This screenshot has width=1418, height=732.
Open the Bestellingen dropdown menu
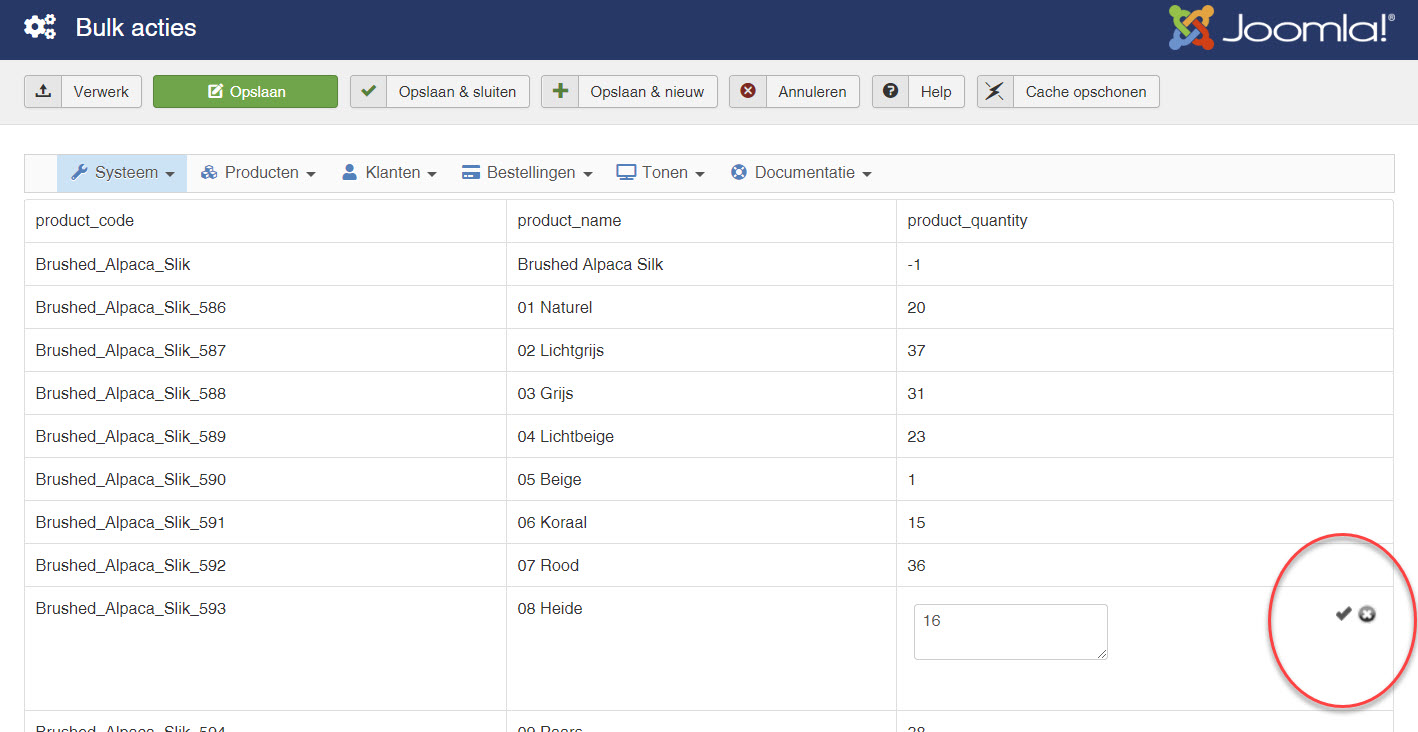[527, 173]
